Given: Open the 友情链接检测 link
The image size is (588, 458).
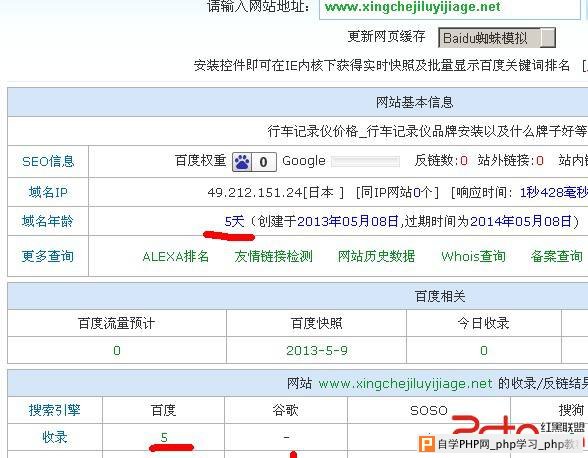Looking at the screenshot, I should pyautogui.click(x=273, y=257).
